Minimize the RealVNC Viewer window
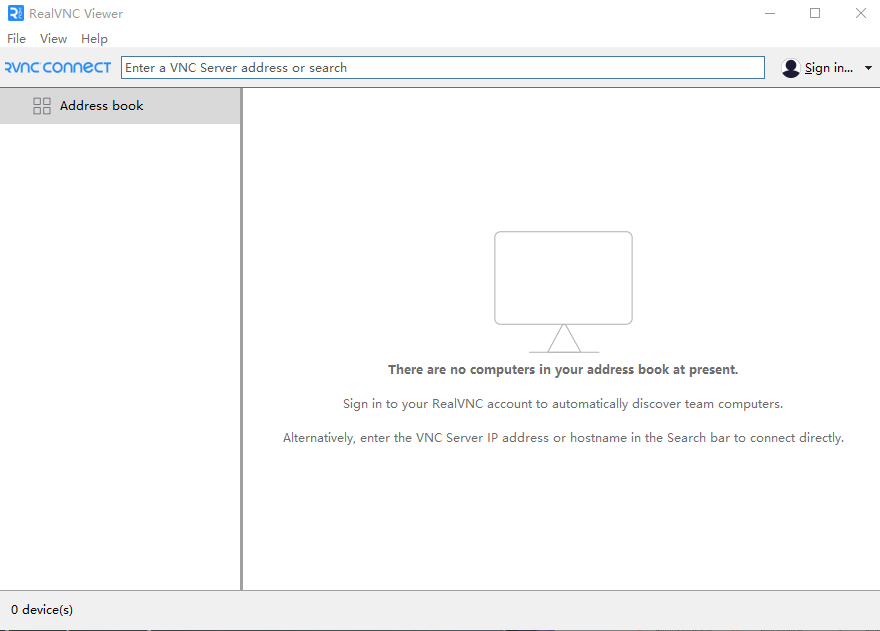 (x=769, y=14)
